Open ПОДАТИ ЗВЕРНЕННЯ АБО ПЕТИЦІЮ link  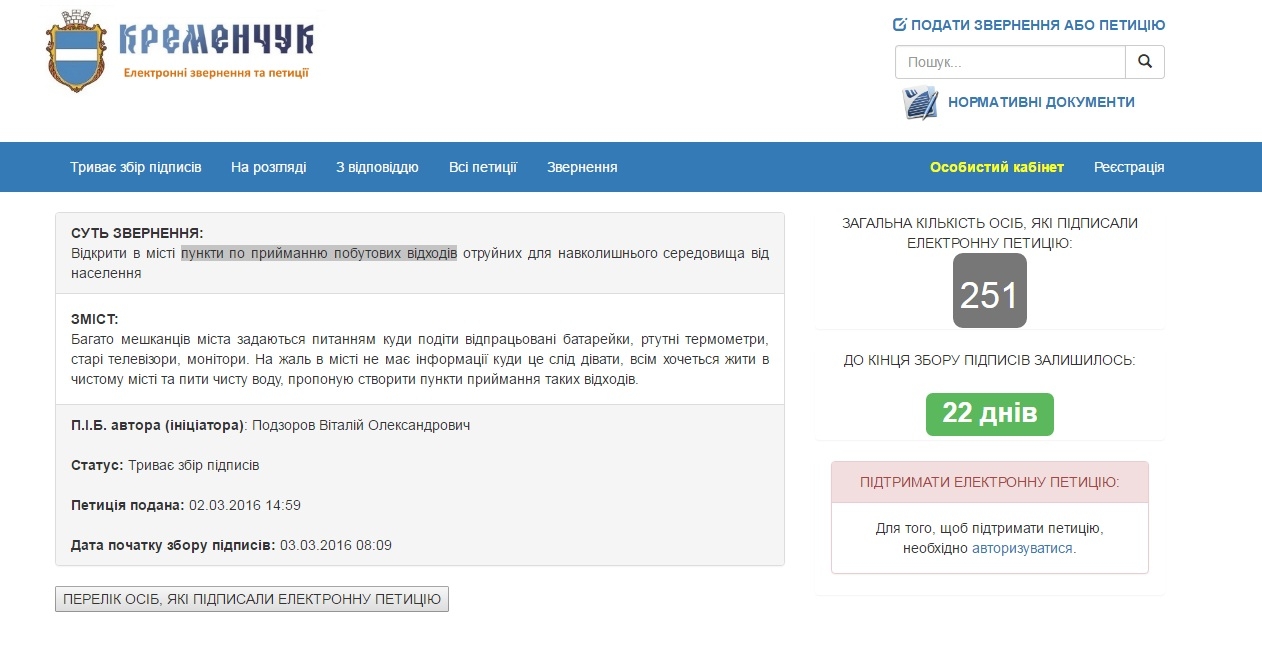tap(1038, 25)
